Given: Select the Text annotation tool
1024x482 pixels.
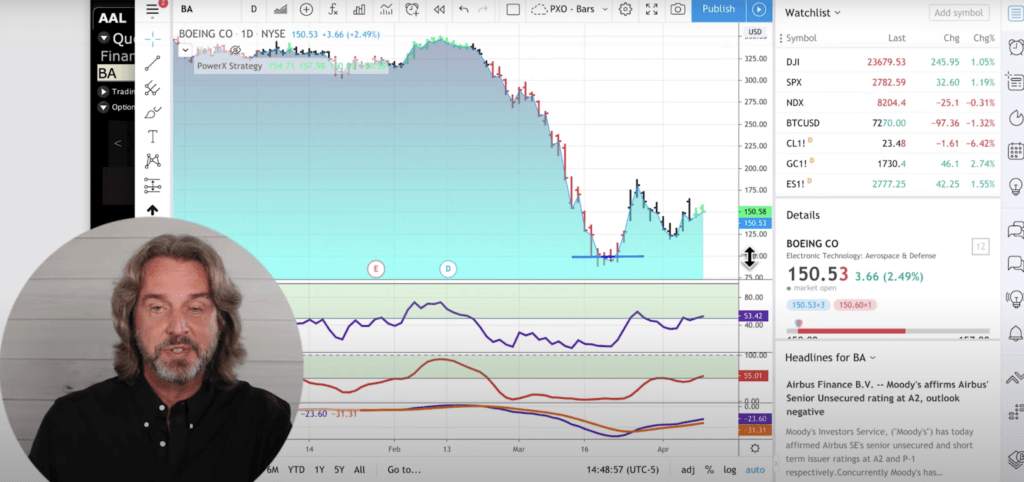Looking at the screenshot, I should 152,137.
